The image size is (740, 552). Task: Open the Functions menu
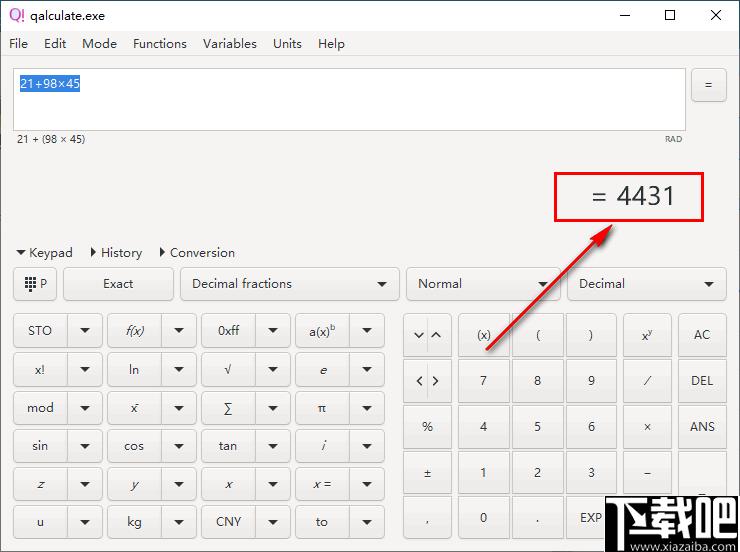coord(160,44)
